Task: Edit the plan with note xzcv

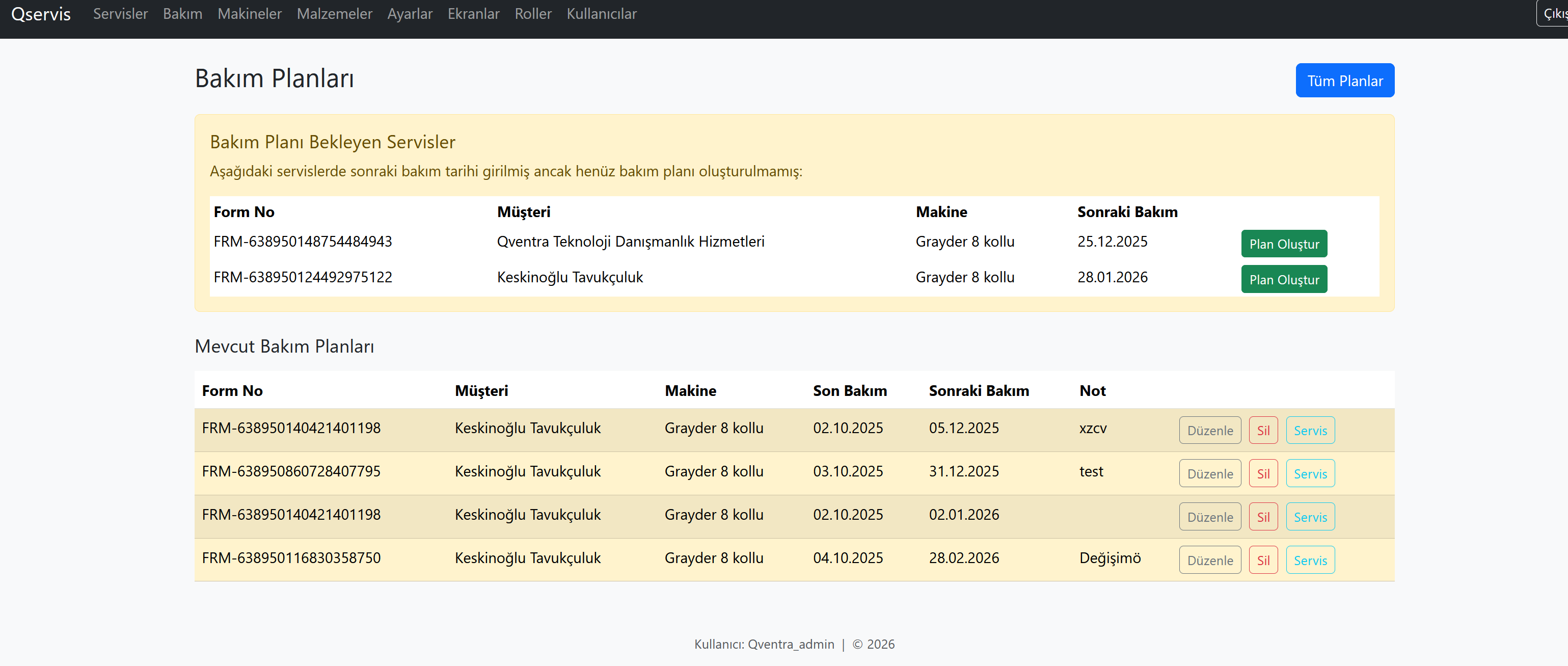Action: point(1209,431)
